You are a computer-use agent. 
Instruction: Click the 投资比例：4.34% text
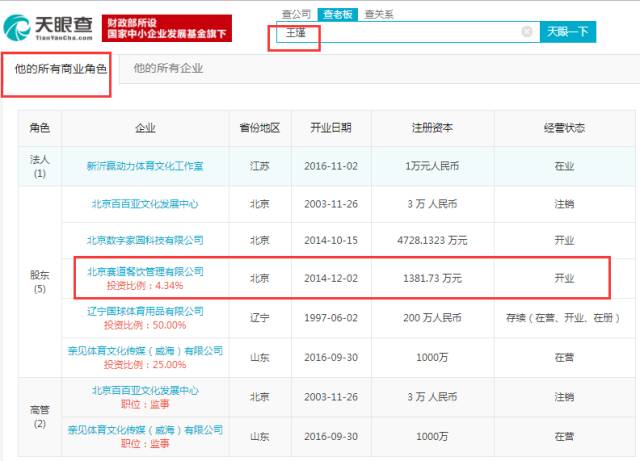coord(145,285)
